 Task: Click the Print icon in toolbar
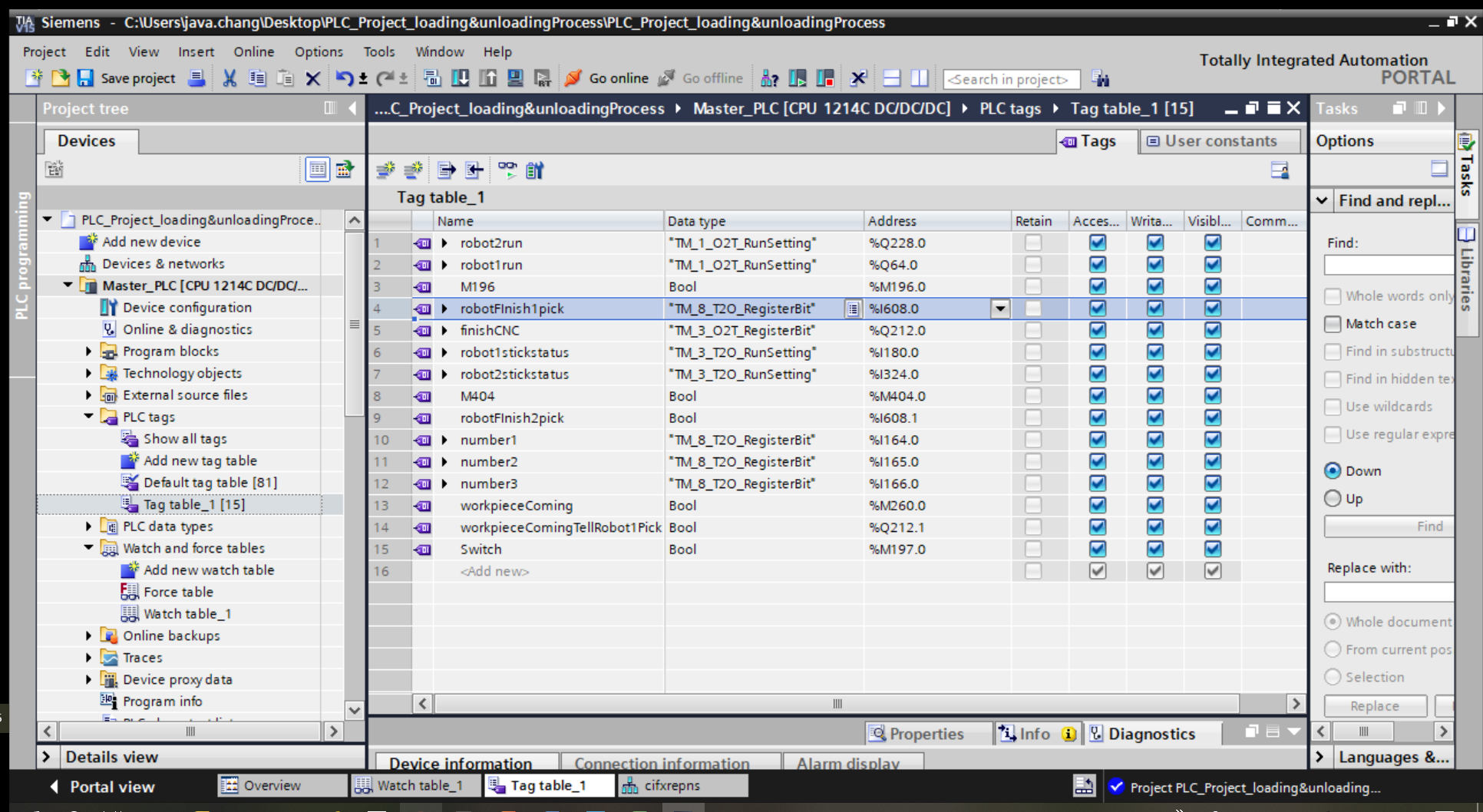click(197, 78)
